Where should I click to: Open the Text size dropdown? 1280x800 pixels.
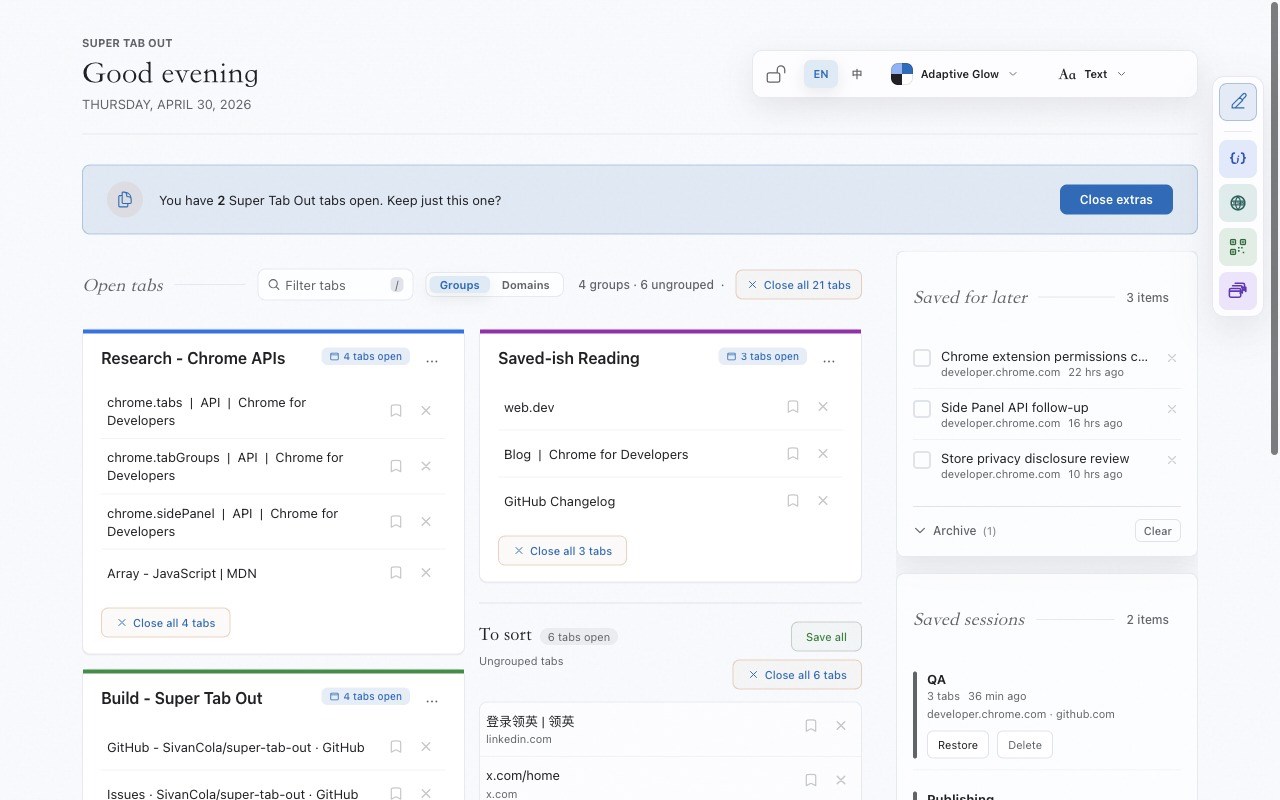(x=1092, y=74)
